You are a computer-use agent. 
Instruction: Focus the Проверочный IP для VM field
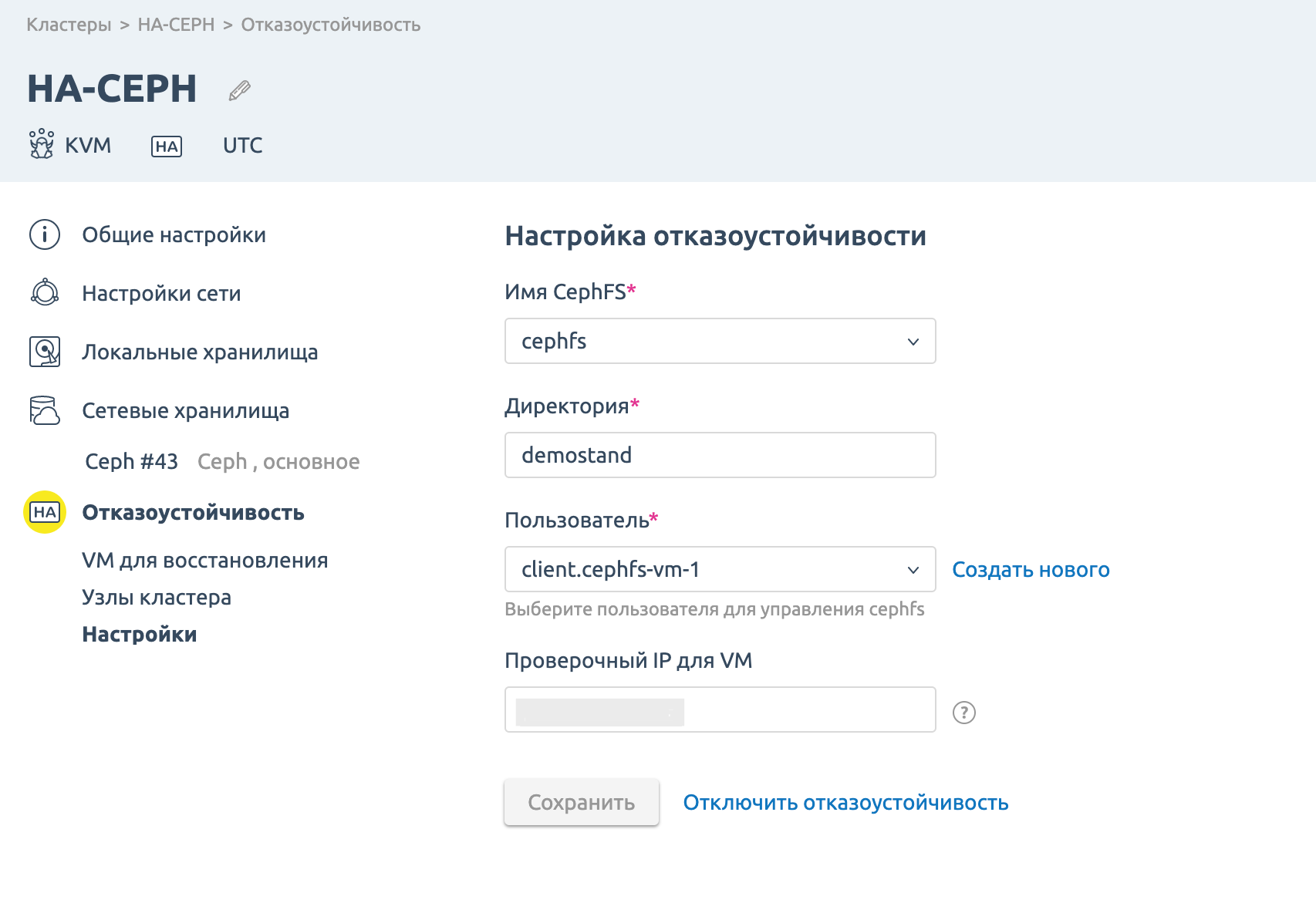(720, 709)
